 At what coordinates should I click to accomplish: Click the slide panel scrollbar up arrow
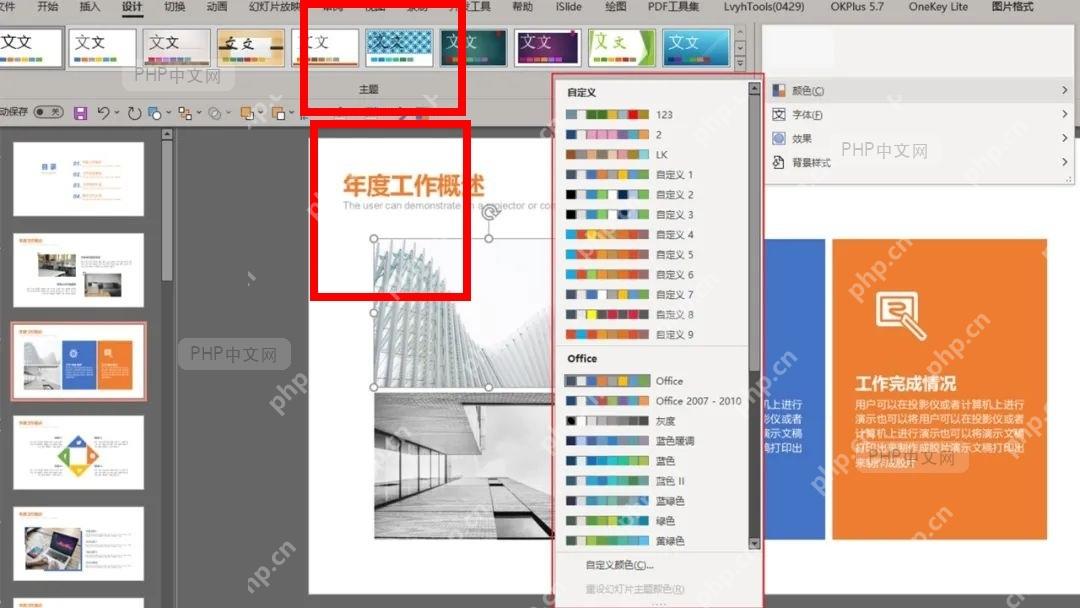click(167, 134)
